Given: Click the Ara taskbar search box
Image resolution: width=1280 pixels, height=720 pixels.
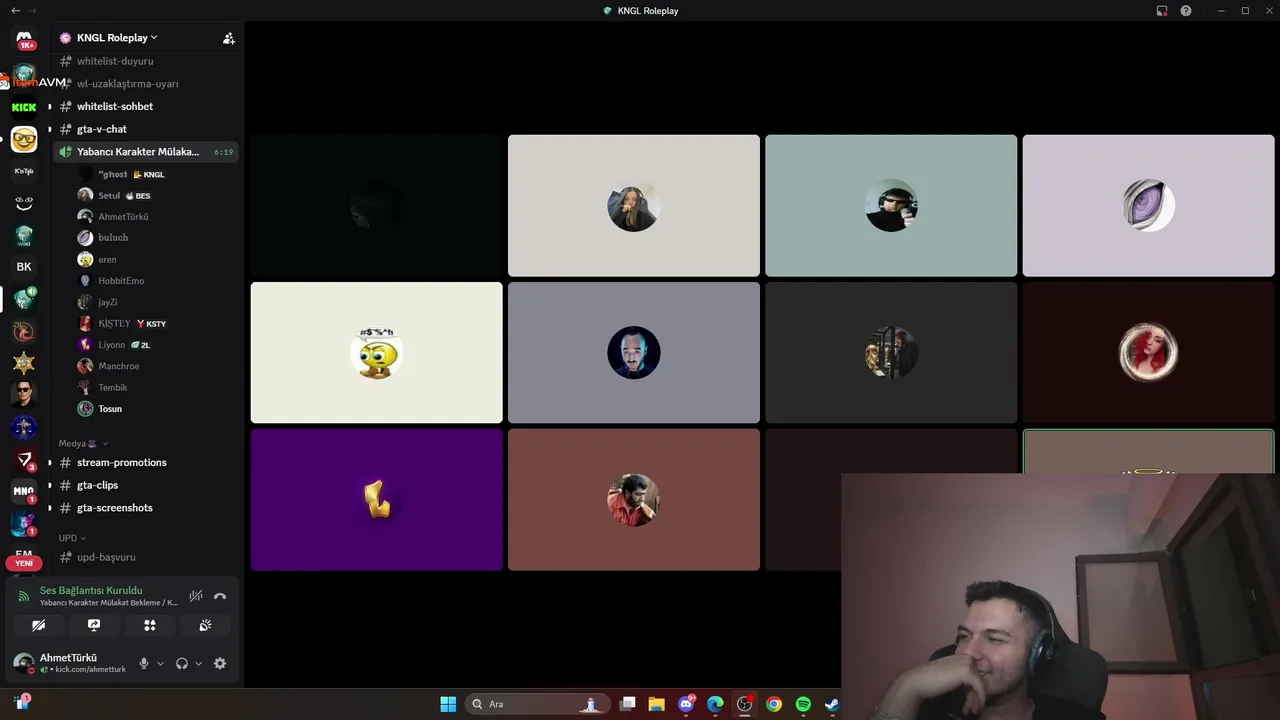Looking at the screenshot, I should click(537, 704).
